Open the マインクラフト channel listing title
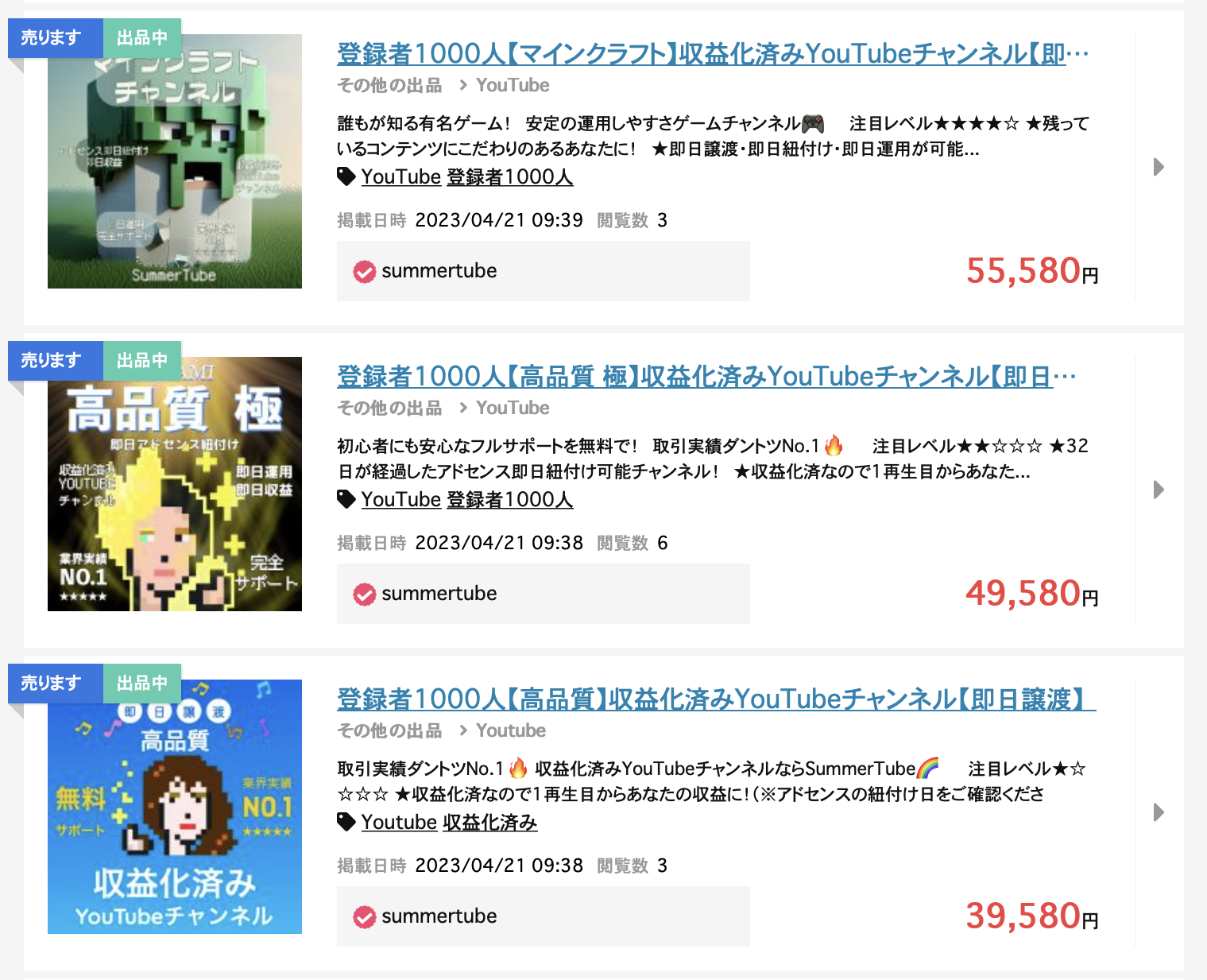Image resolution: width=1207 pixels, height=980 pixels. (713, 54)
